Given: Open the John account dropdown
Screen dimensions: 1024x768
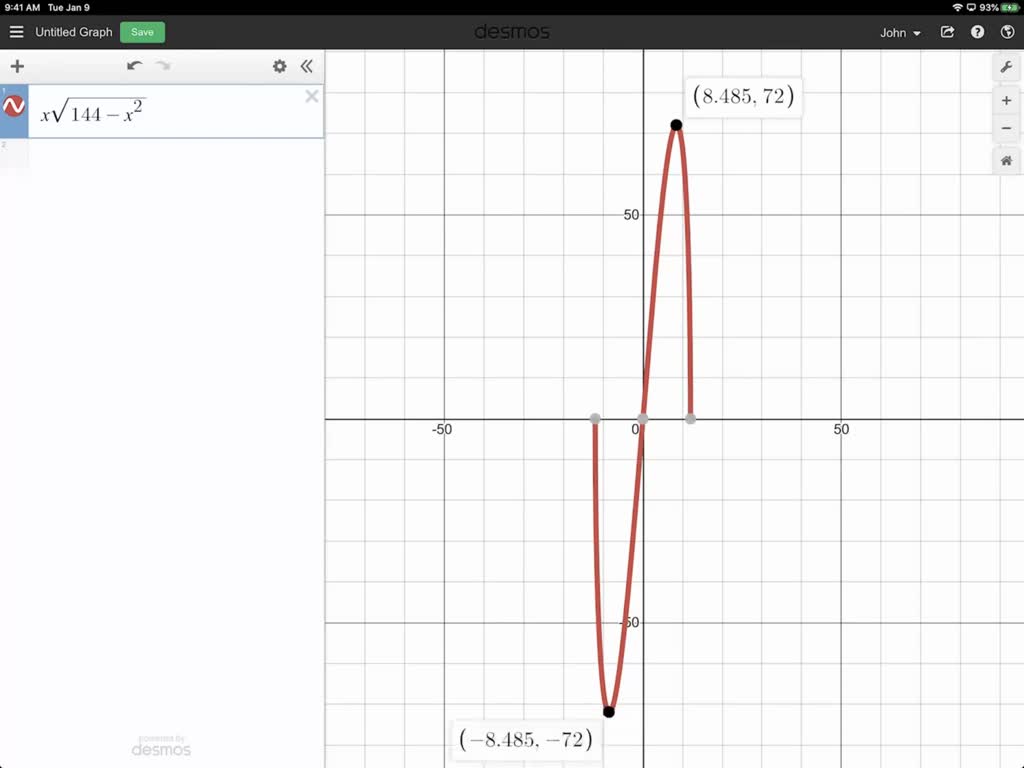Looking at the screenshot, I should pos(898,32).
